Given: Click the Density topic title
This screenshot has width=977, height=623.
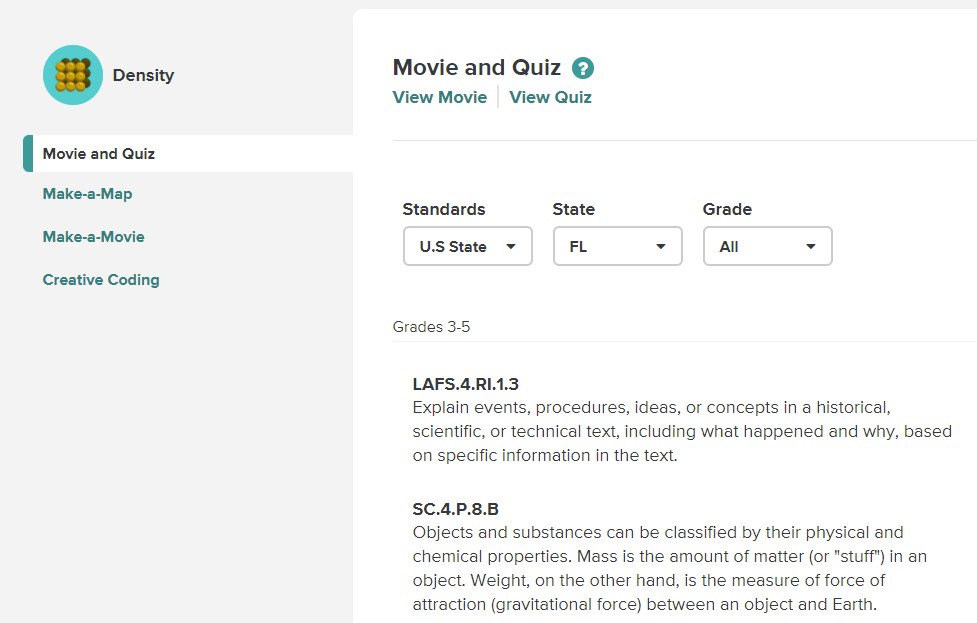Looking at the screenshot, I should point(143,75).
